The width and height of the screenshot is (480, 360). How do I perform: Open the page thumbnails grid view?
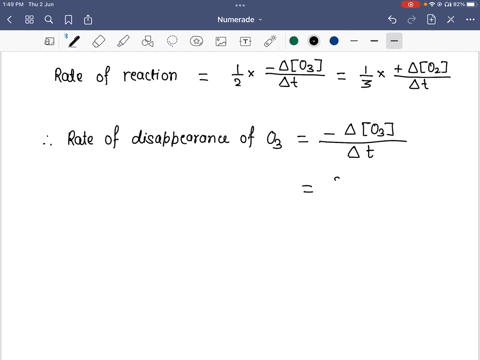29,20
